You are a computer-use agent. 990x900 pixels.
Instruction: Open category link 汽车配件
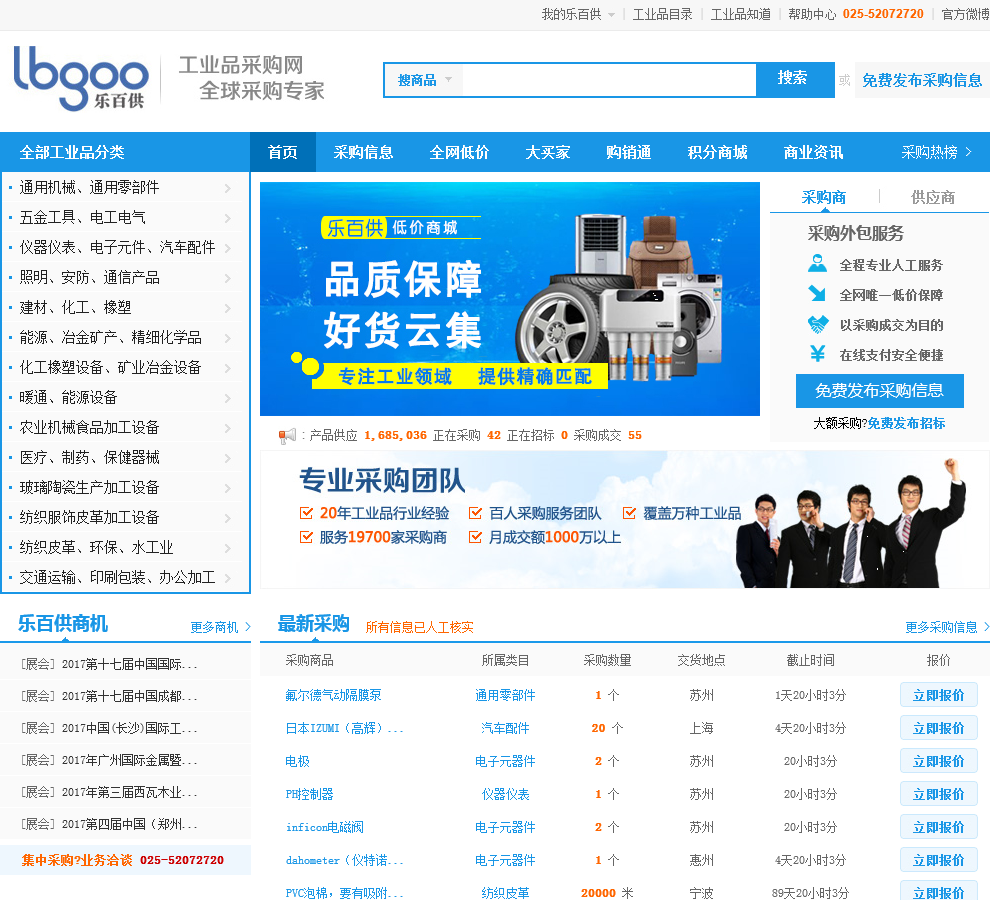(x=505, y=728)
